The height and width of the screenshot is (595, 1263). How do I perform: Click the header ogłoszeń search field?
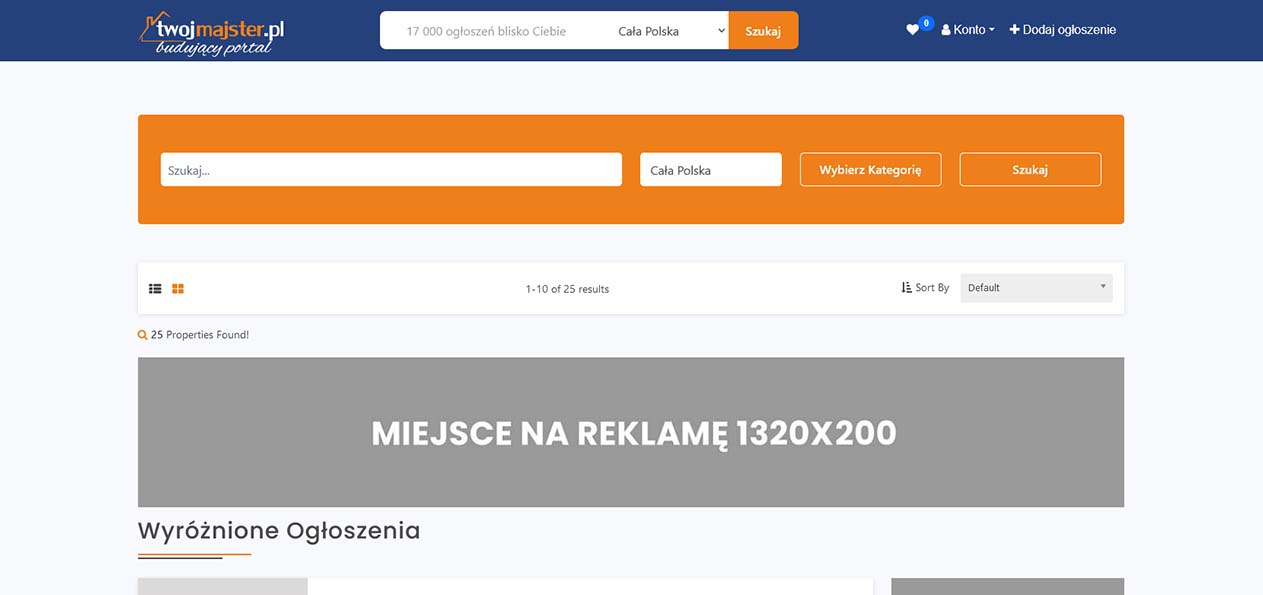coord(489,31)
